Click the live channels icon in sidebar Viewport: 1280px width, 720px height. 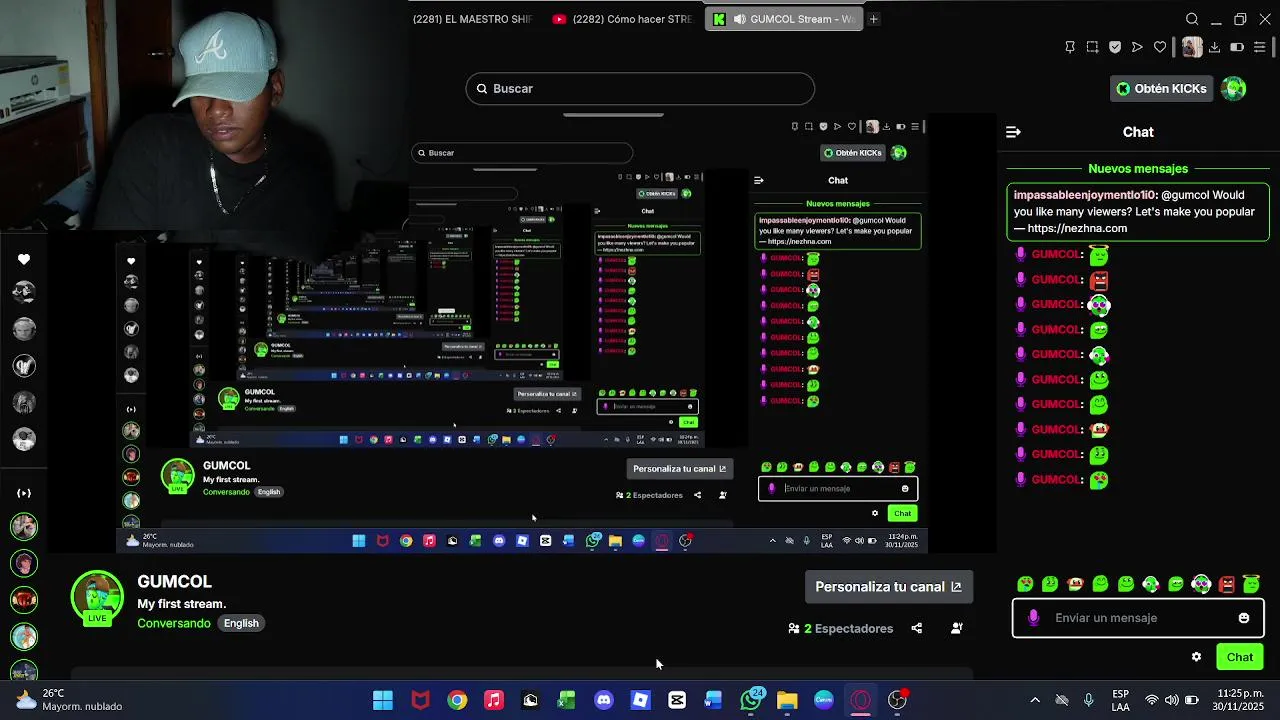[24, 493]
